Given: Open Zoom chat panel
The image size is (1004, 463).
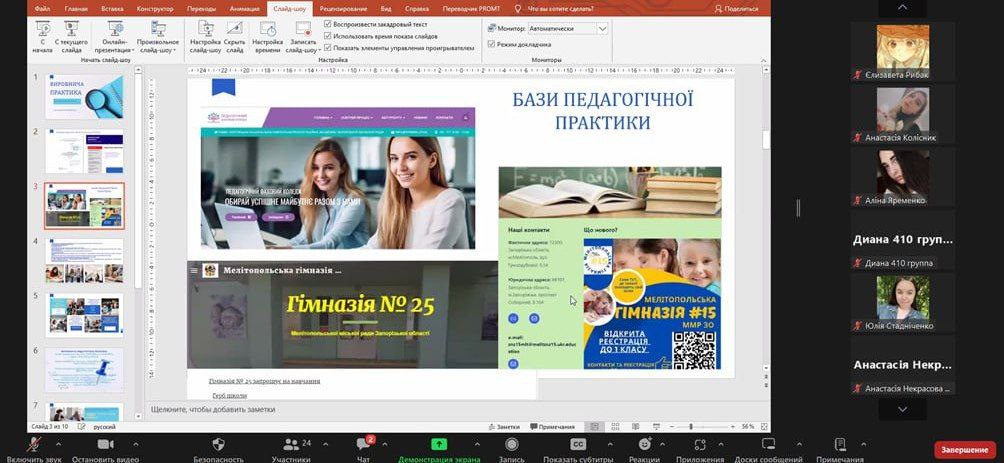Looking at the screenshot, I should pyautogui.click(x=365, y=444).
